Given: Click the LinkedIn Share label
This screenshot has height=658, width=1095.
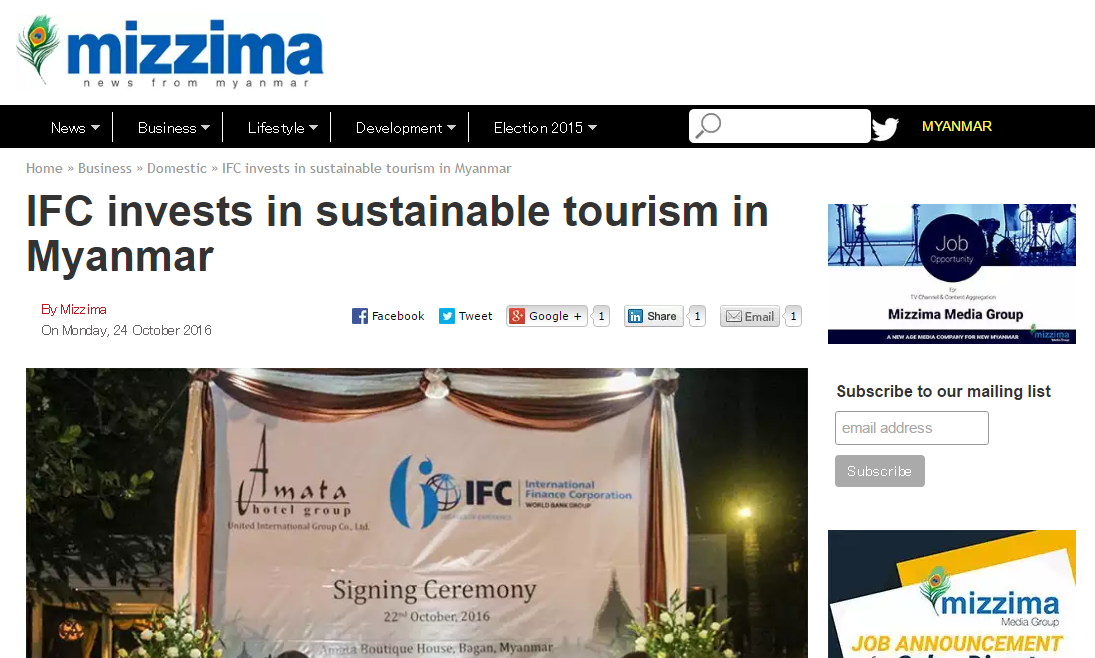Looking at the screenshot, I should (x=662, y=316).
